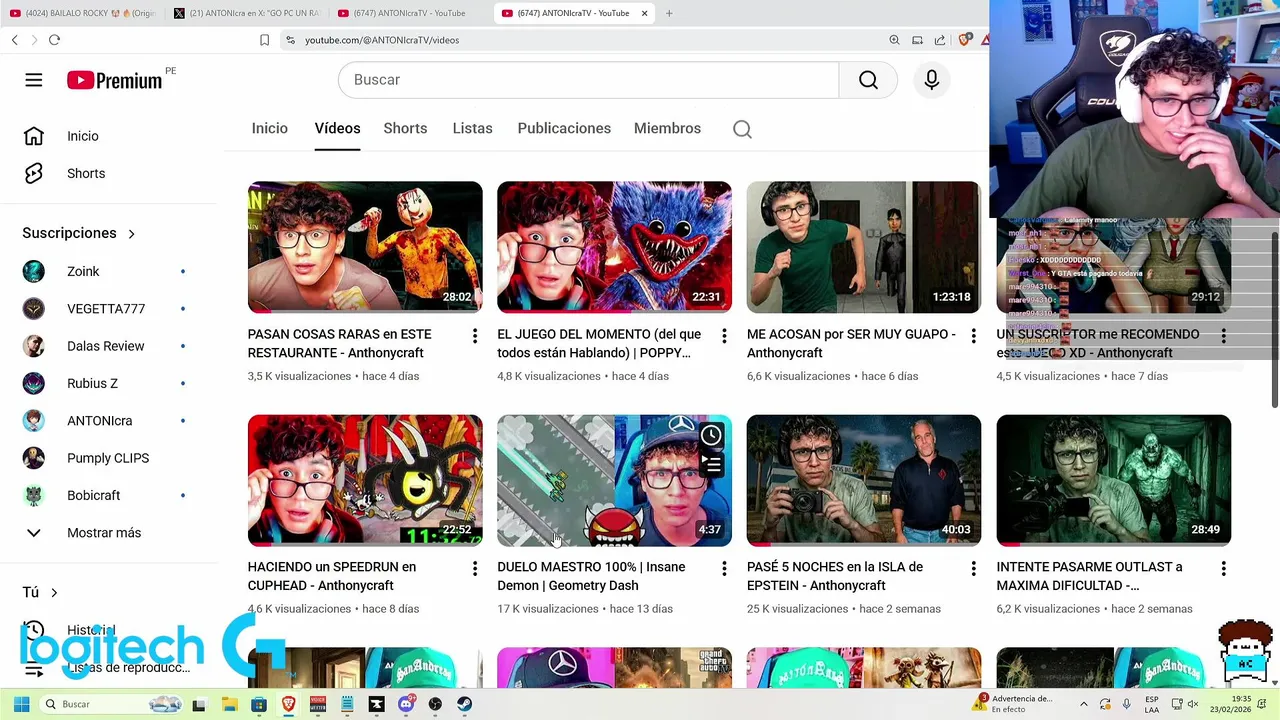Open Microsoft Store from the taskbar
1280x720 pixels.
click(x=259, y=704)
